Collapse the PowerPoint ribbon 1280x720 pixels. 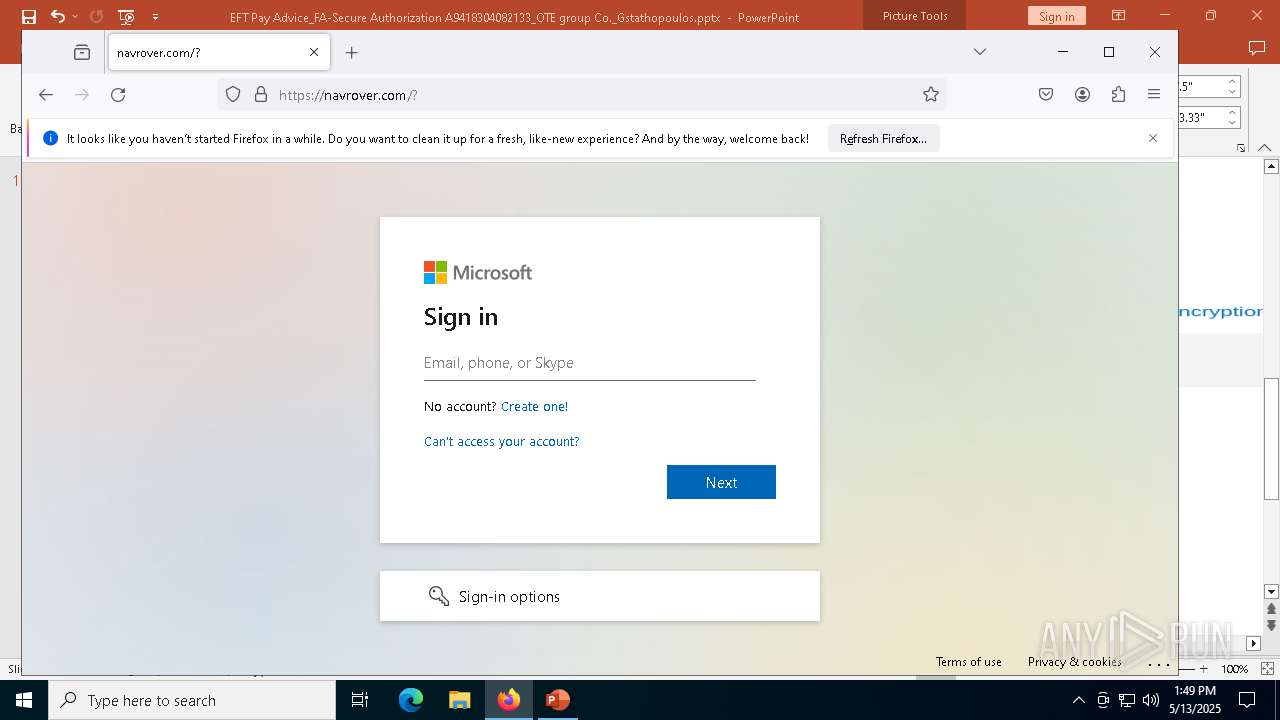click(x=1267, y=148)
